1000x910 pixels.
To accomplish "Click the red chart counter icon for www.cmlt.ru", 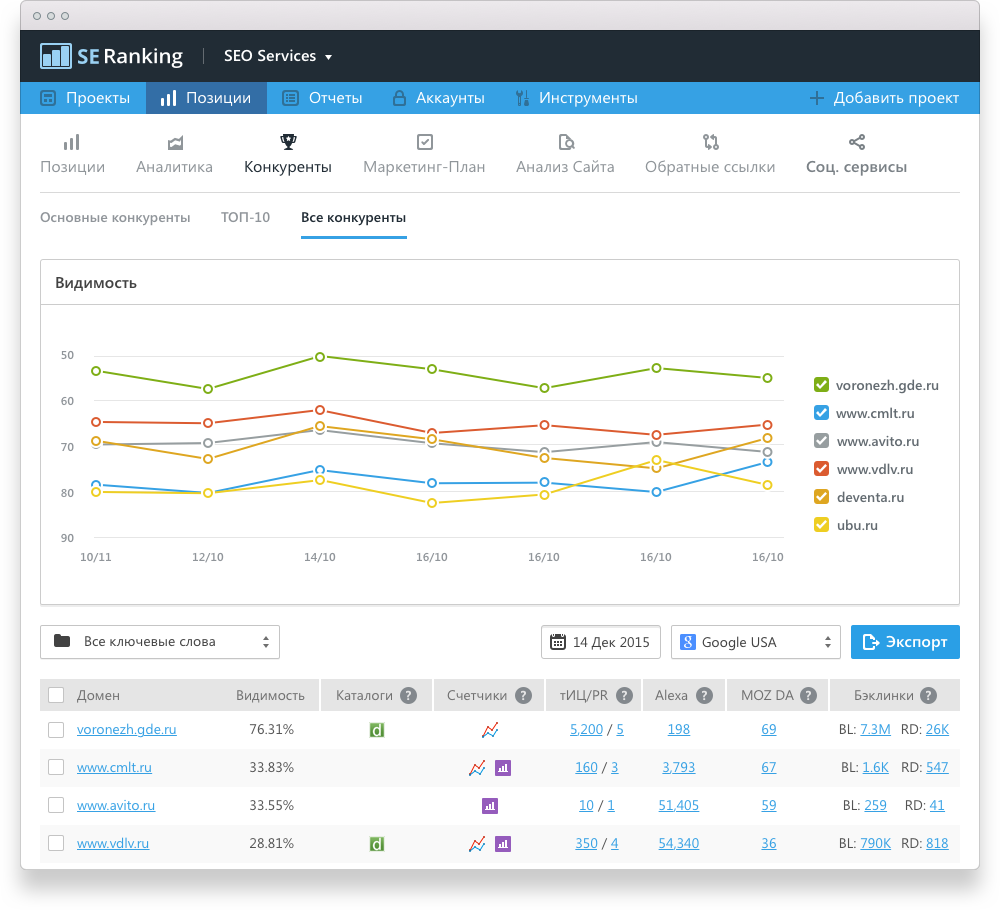I will pyautogui.click(x=477, y=768).
